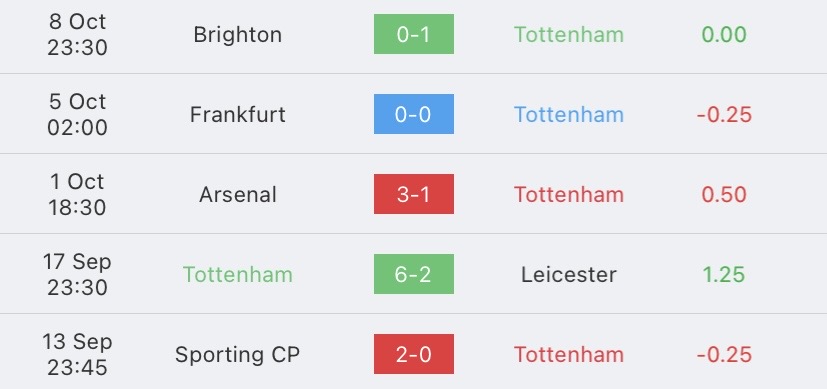Viewport: 827px width, 389px height.
Task: Open the Sporting CP 2-0 score badge
Action: click(x=414, y=354)
